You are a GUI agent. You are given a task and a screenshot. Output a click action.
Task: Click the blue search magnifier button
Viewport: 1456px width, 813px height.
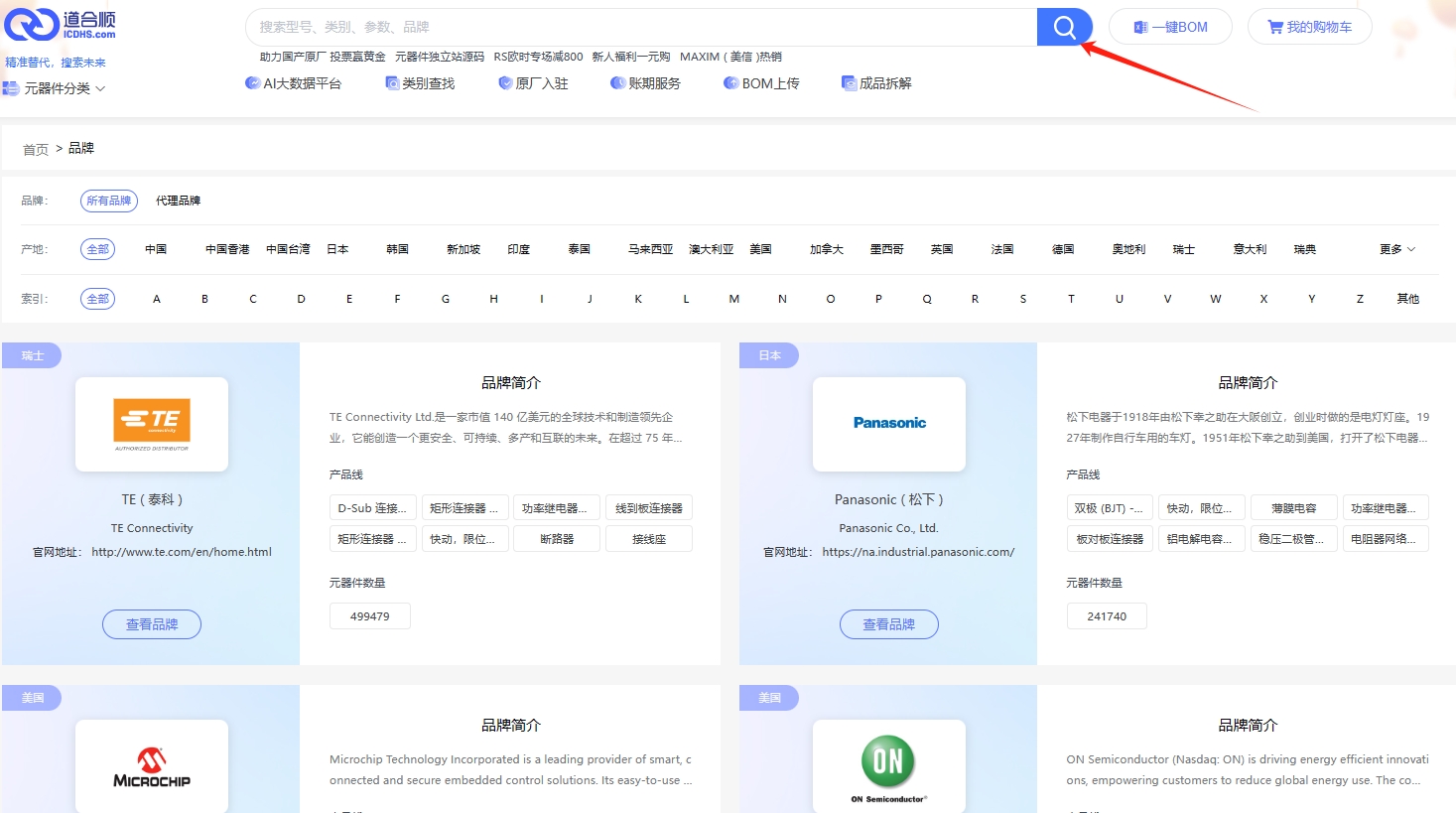click(1064, 27)
